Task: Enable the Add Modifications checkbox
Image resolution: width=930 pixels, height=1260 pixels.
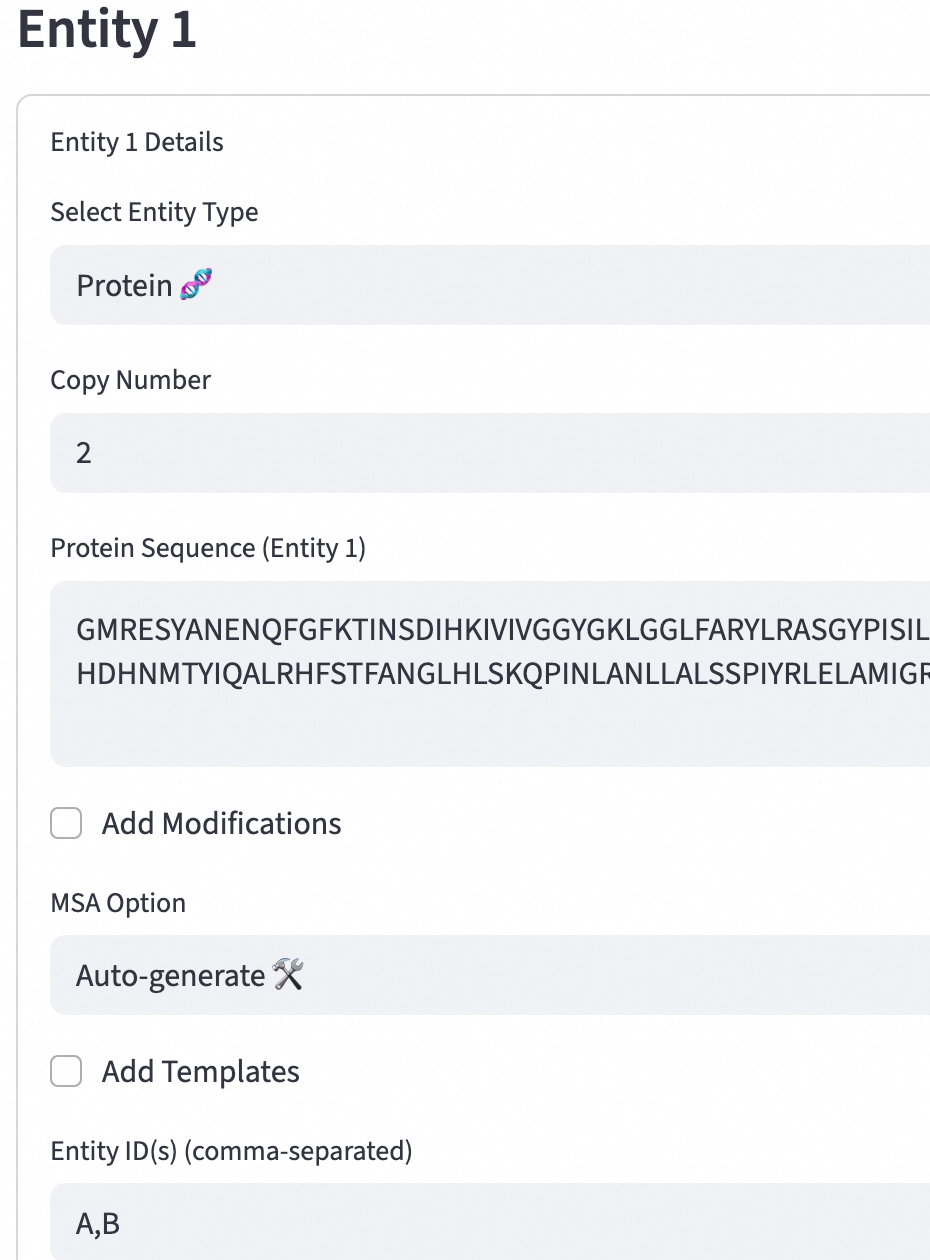Action: 66,824
